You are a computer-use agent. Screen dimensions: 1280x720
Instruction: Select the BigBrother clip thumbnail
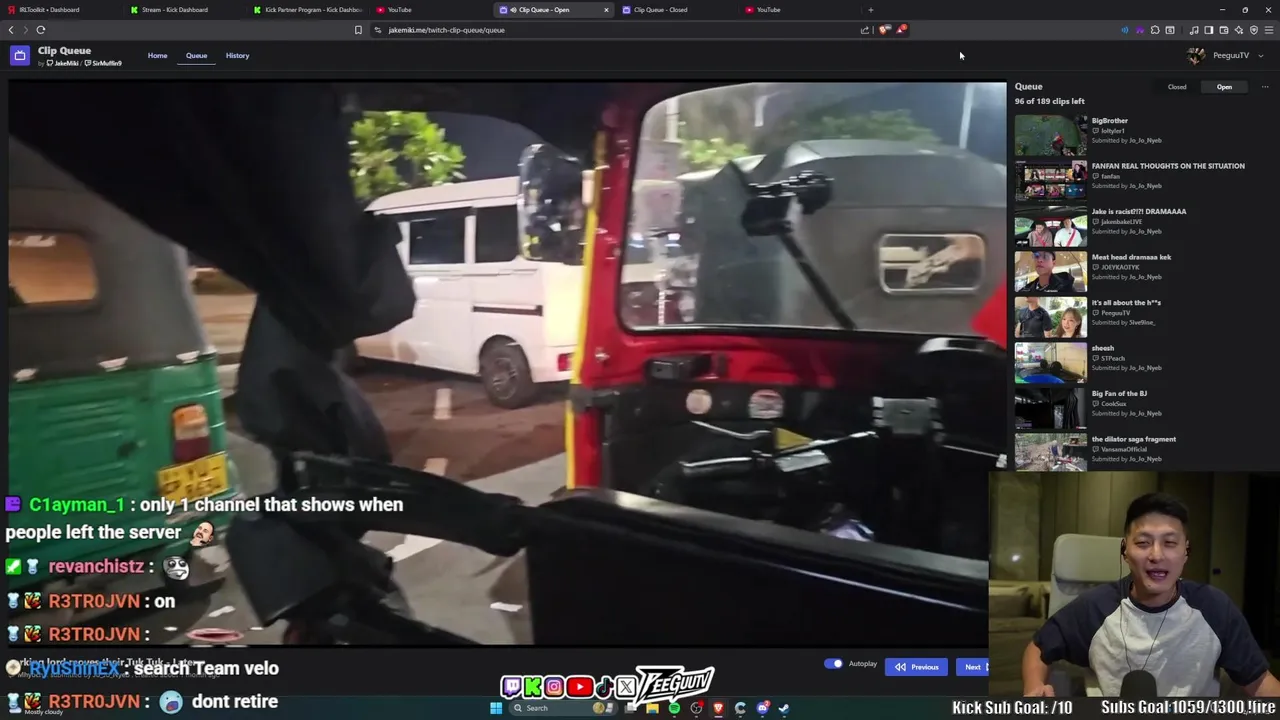[x=1051, y=135]
